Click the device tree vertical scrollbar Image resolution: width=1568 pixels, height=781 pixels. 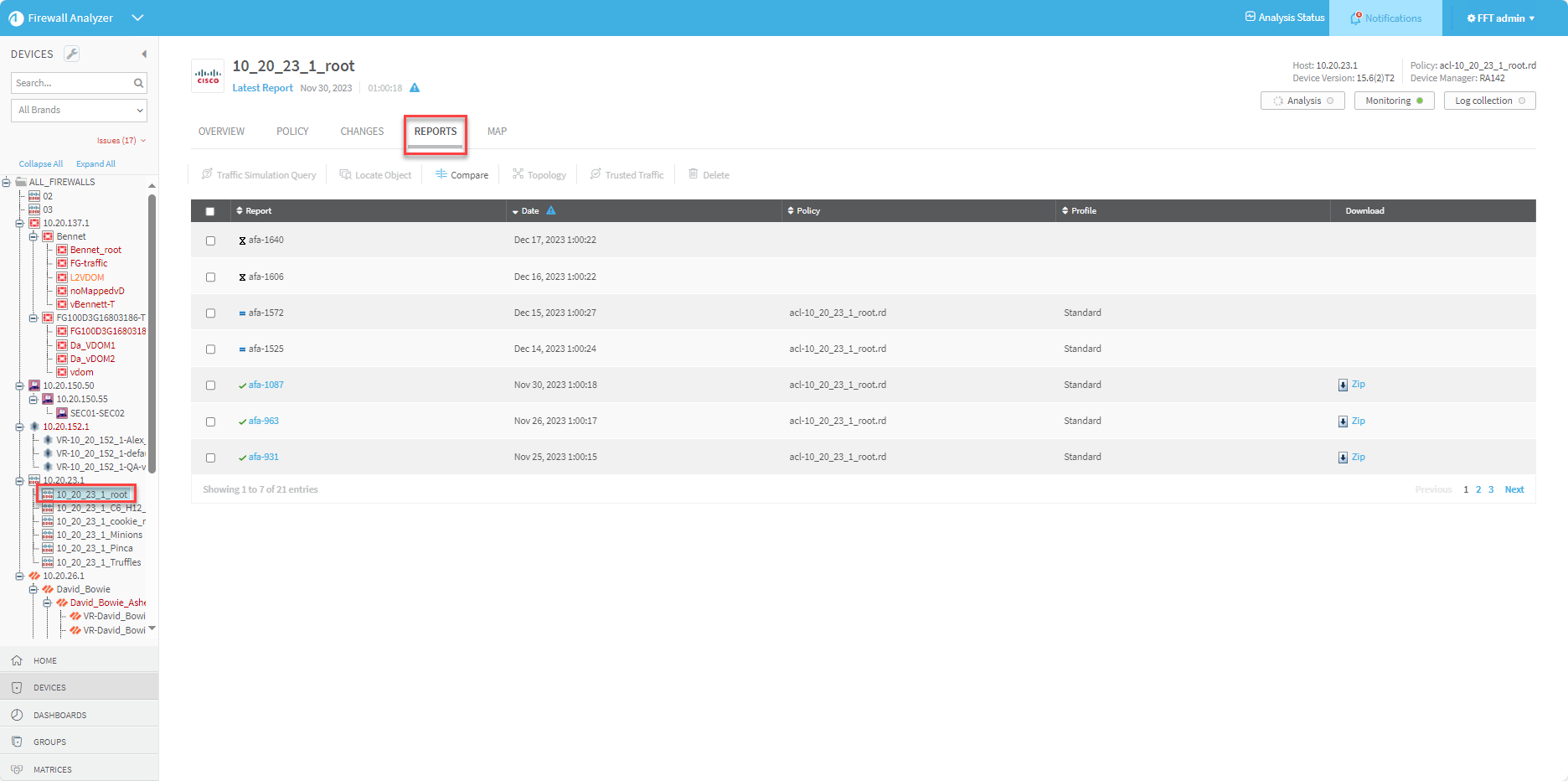pyautogui.click(x=152, y=335)
